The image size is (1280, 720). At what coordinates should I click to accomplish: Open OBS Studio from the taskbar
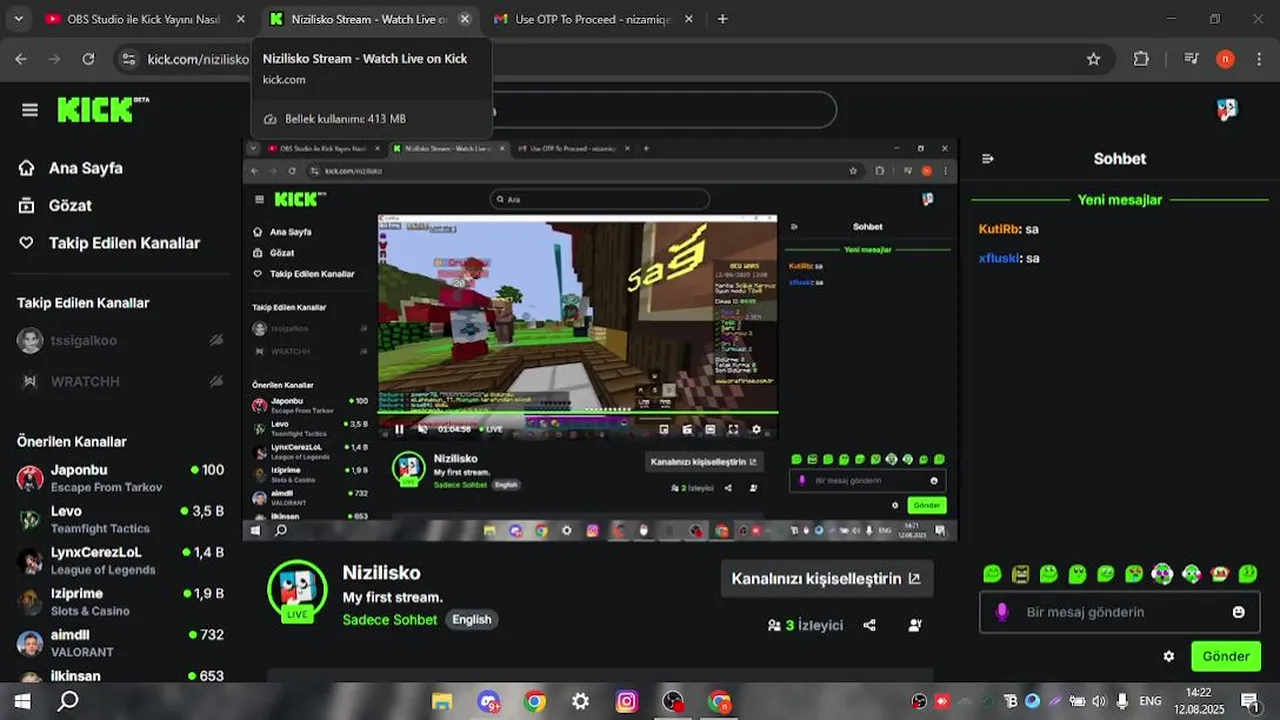[x=673, y=702]
